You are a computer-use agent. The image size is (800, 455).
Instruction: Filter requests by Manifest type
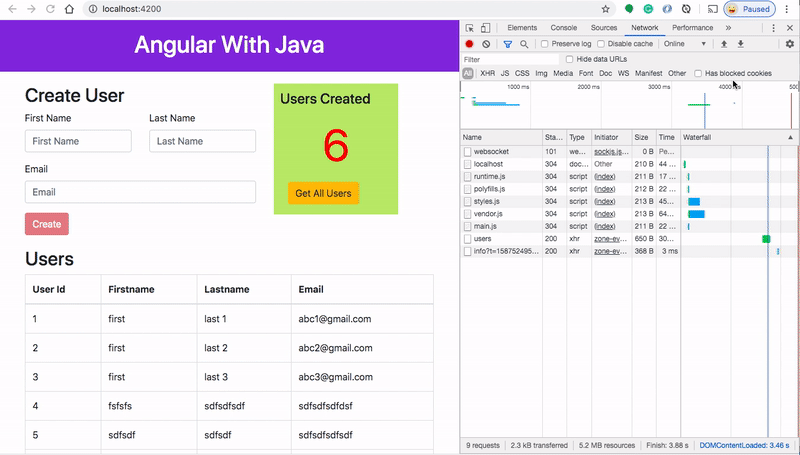[648, 73]
